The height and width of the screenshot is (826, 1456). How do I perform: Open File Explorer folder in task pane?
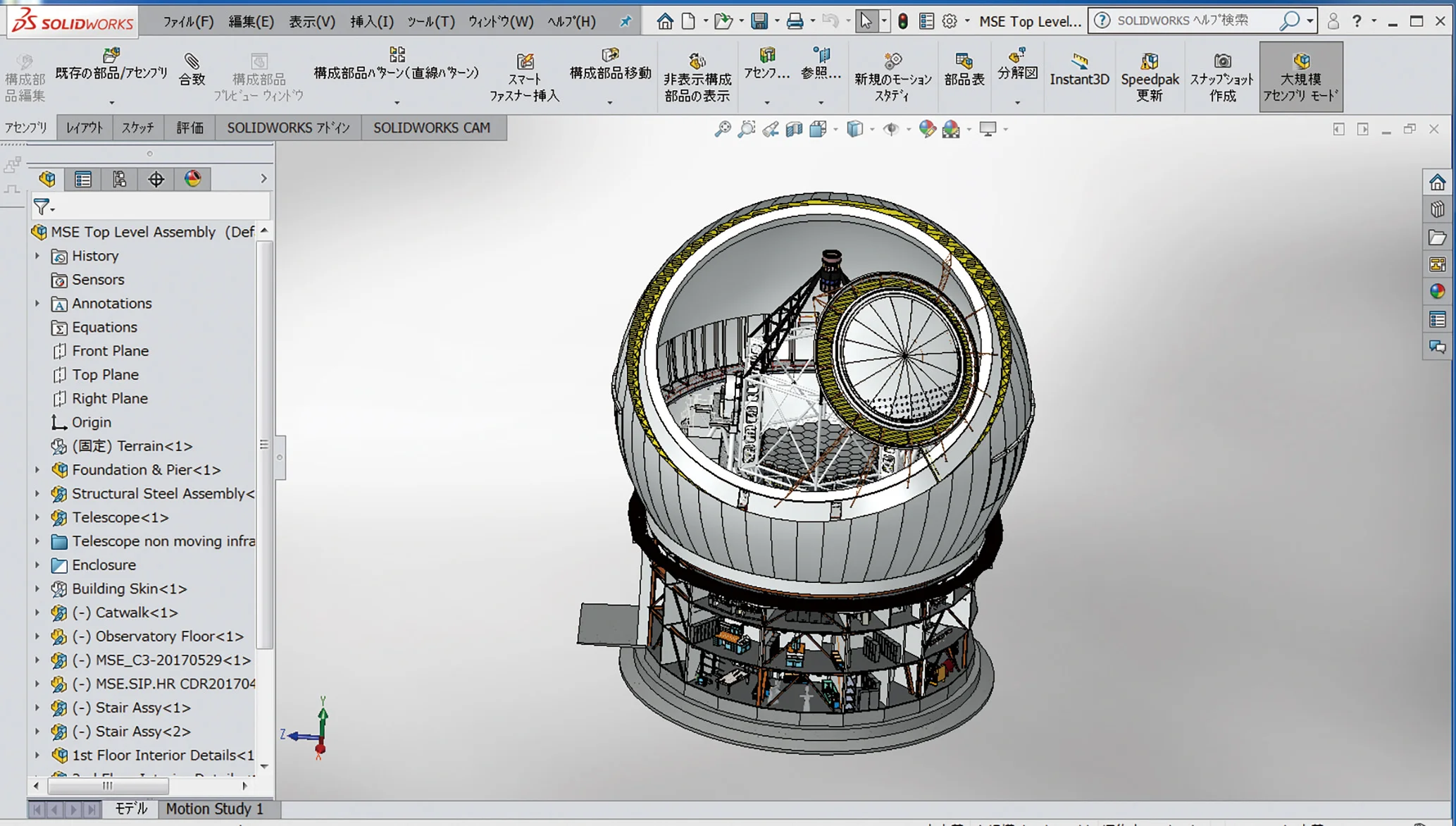[x=1437, y=238]
